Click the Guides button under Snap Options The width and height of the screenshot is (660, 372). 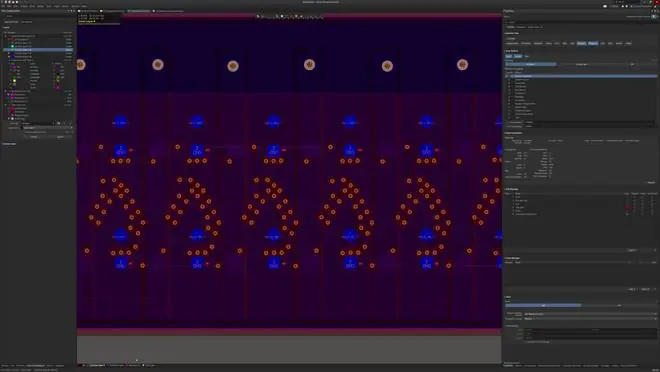(518, 56)
